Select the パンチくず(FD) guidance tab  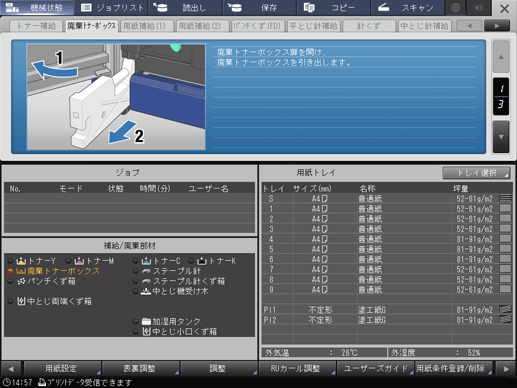coord(258,26)
